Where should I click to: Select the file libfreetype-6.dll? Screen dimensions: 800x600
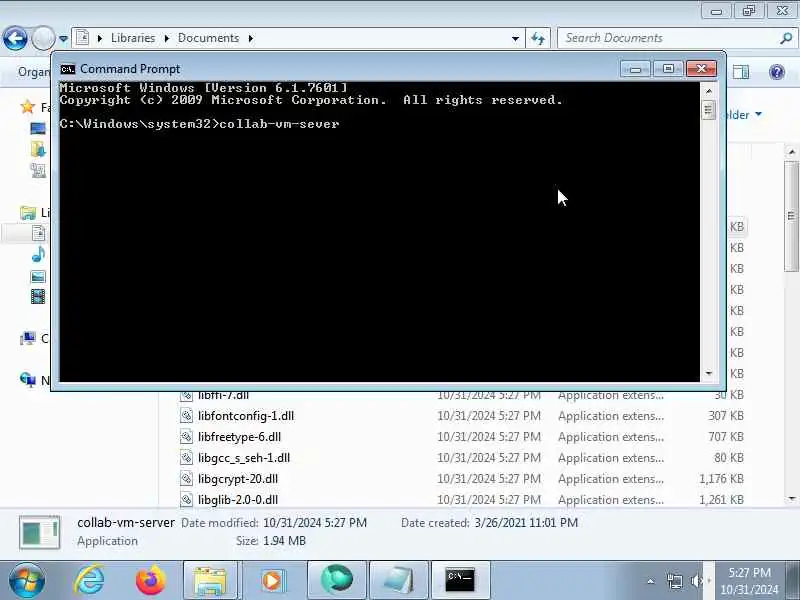click(239, 437)
